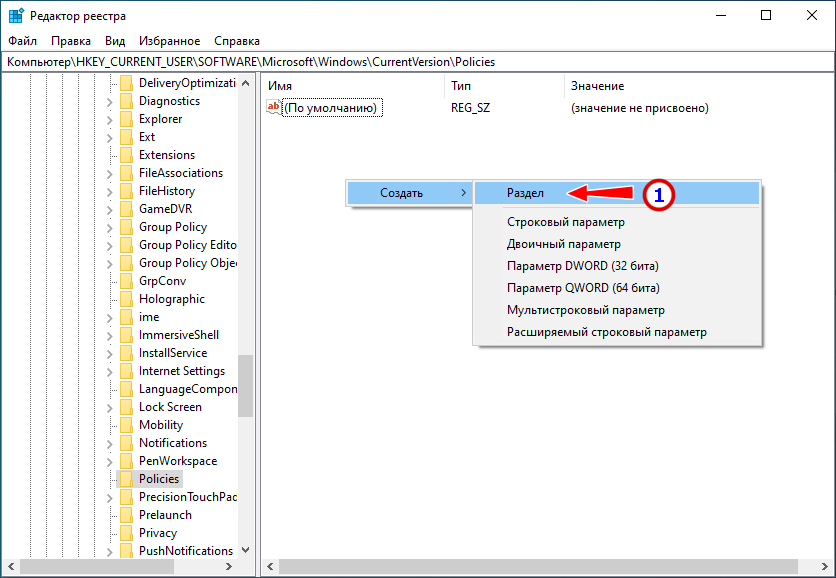Click the PushNotifications folder icon
Viewport: 836px width, 578px height.
126,551
